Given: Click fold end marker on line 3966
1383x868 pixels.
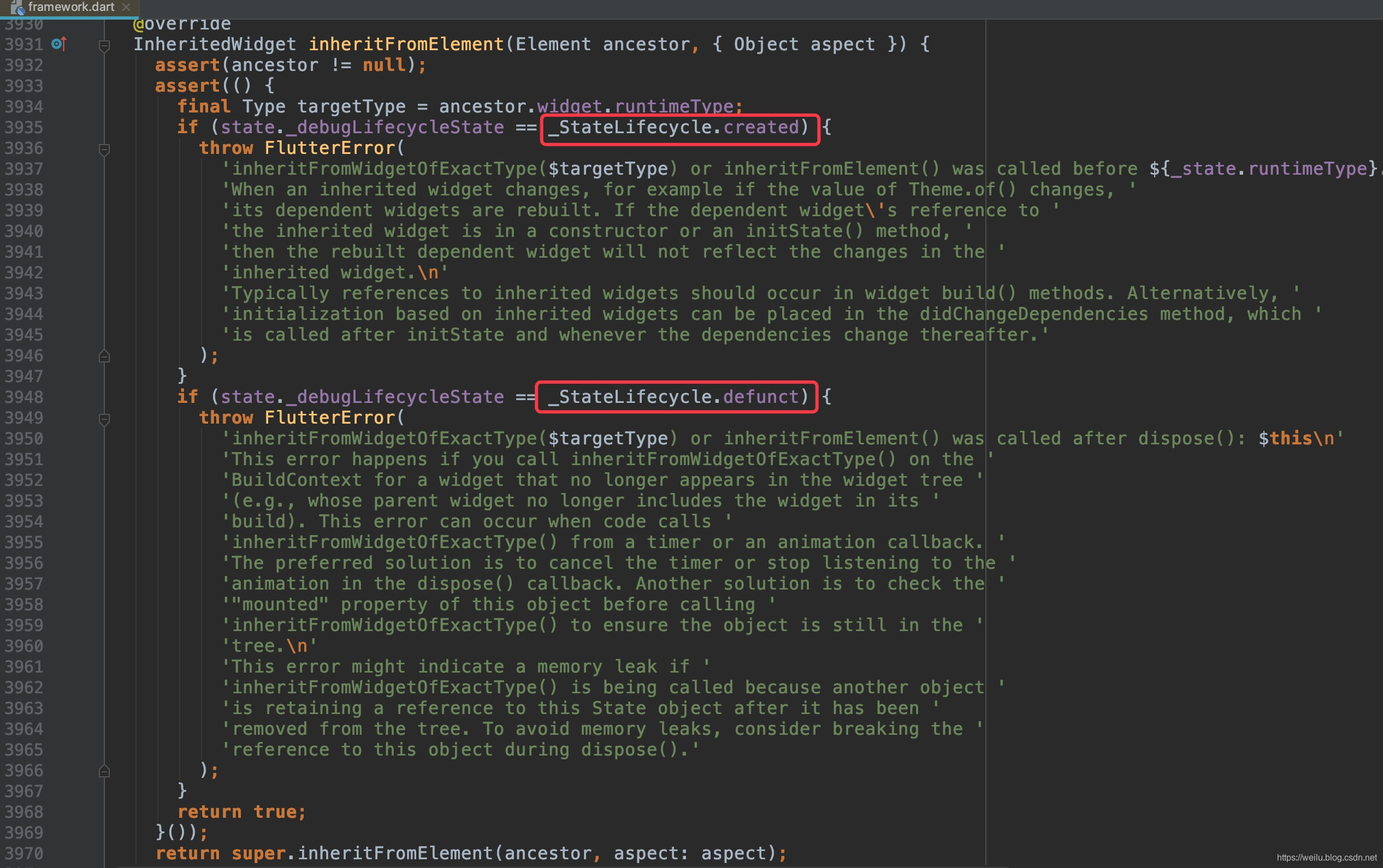Looking at the screenshot, I should click(104, 771).
